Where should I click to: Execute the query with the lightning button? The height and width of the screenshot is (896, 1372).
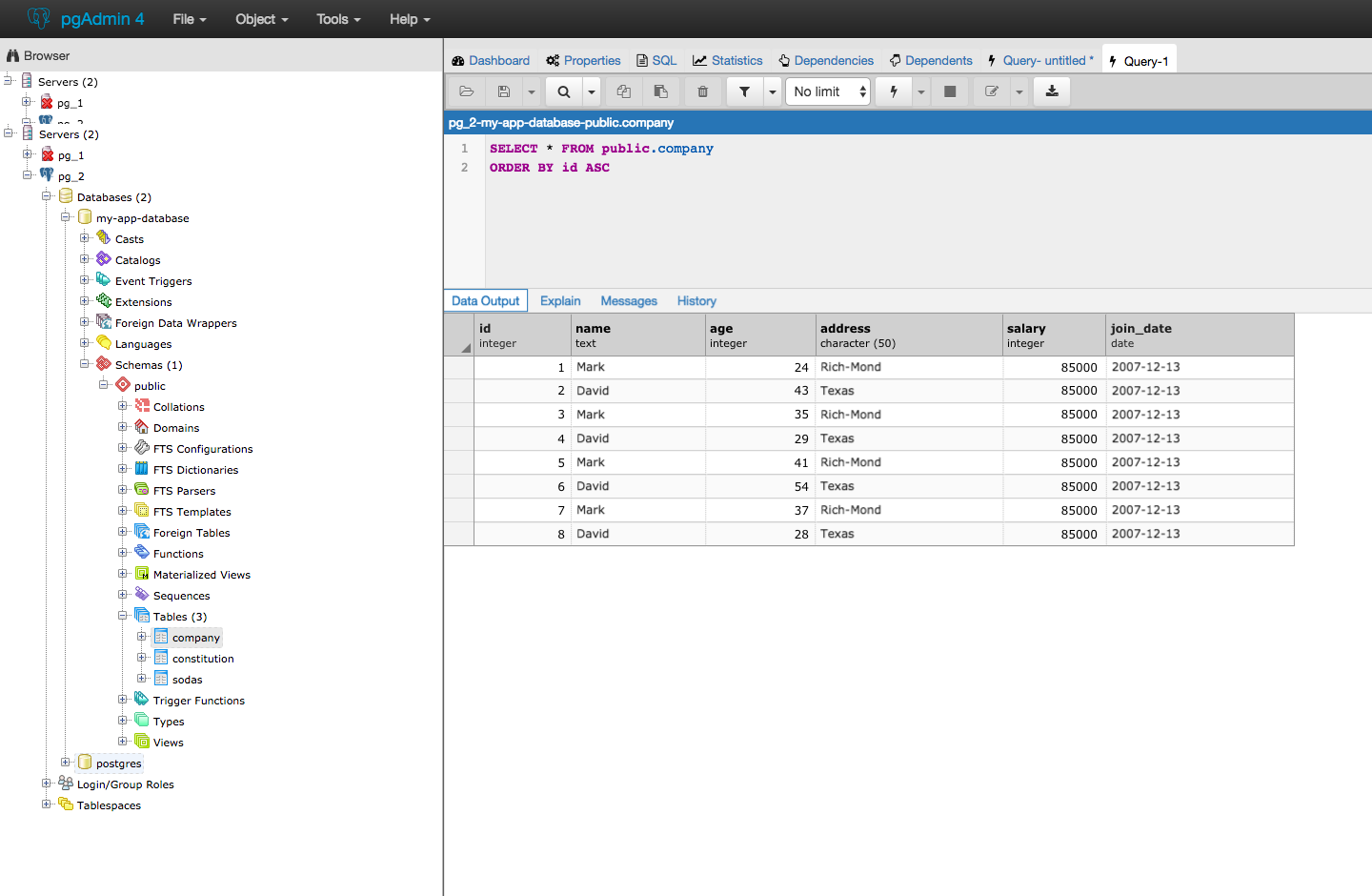point(893,91)
